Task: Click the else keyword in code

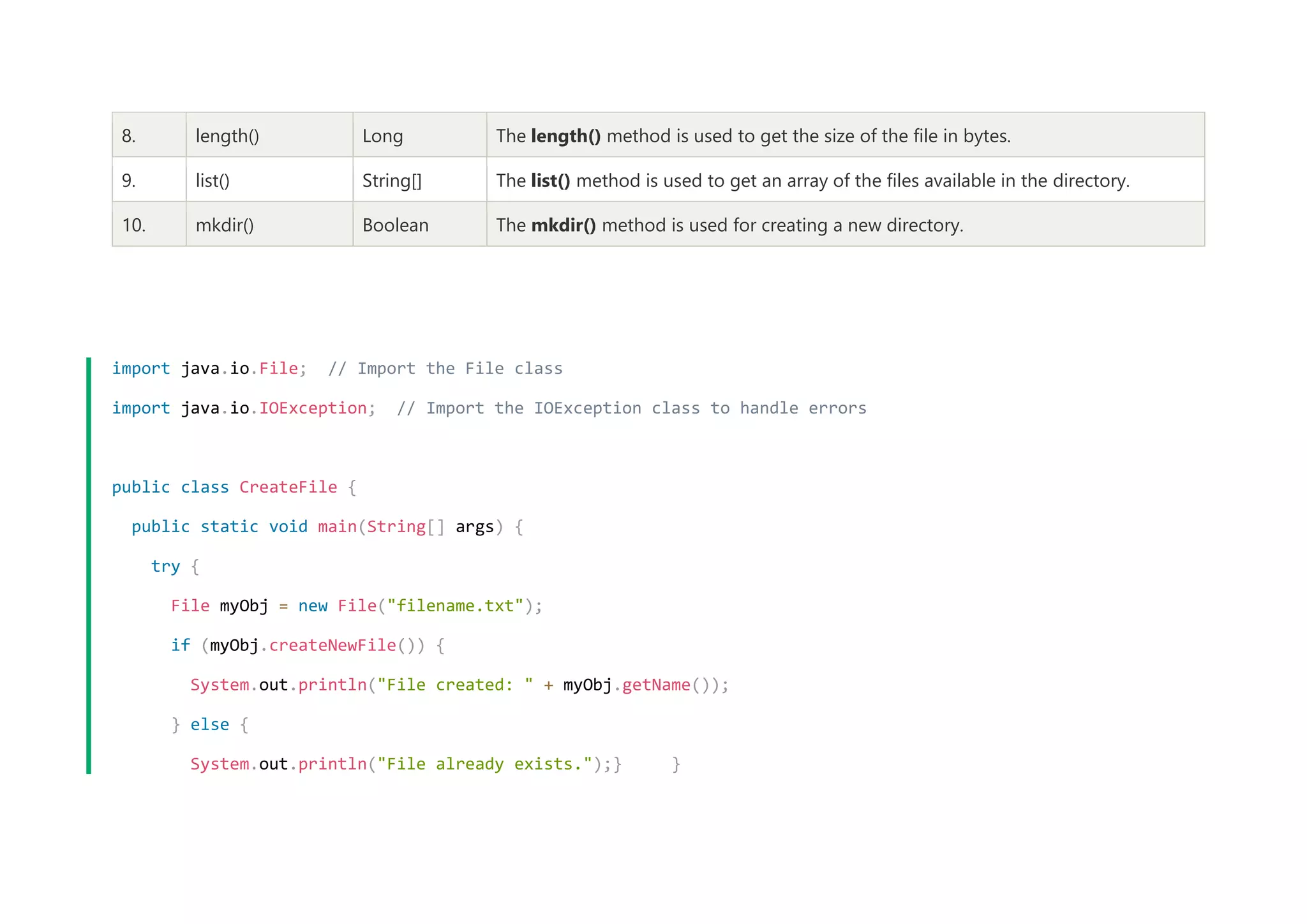Action: [x=209, y=724]
